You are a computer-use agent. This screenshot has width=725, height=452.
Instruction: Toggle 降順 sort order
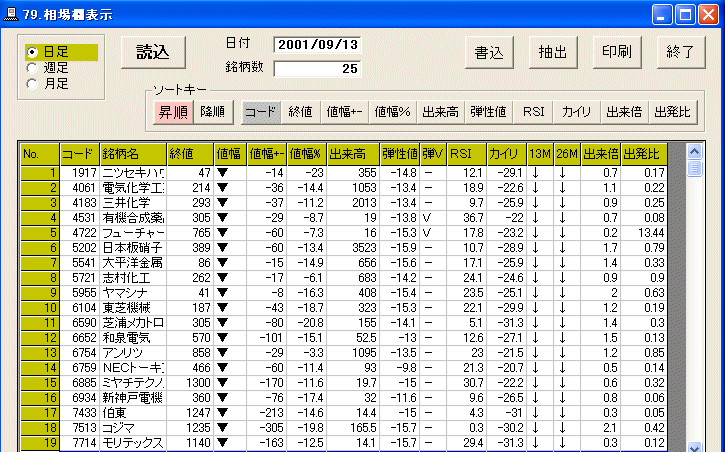coord(213,112)
